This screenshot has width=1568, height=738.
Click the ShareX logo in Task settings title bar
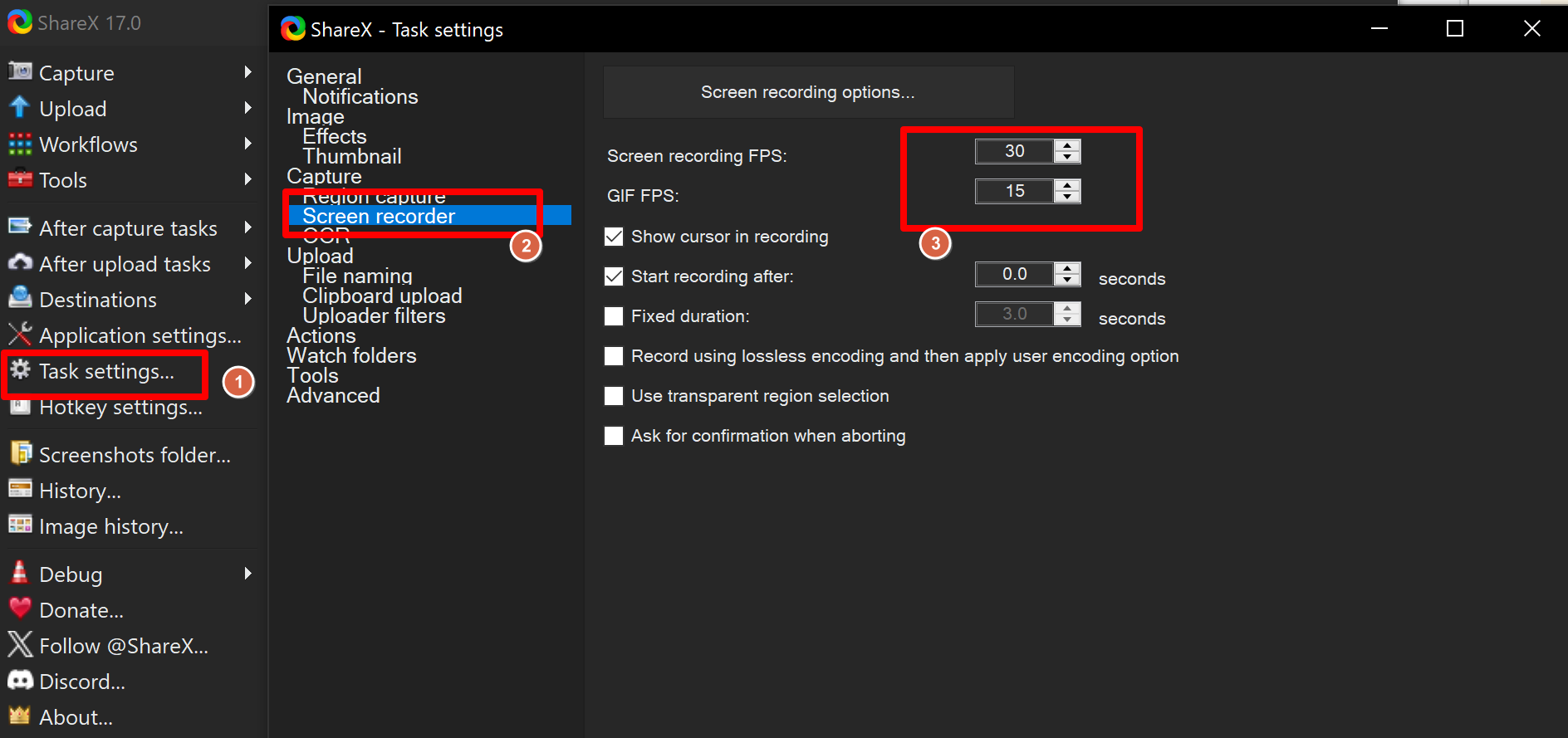(293, 29)
